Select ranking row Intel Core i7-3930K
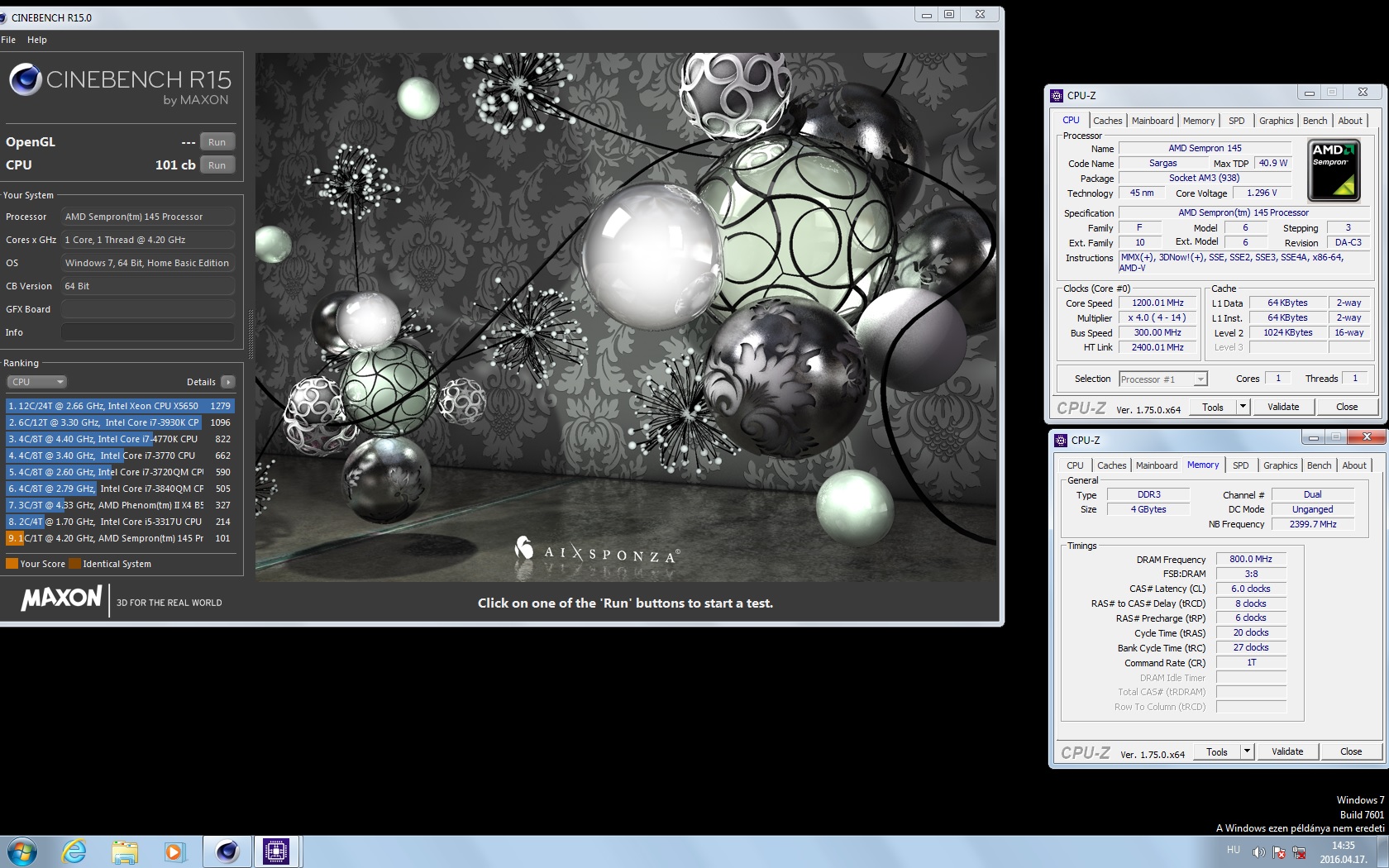Screen dimensions: 1389x868 (x=120, y=422)
